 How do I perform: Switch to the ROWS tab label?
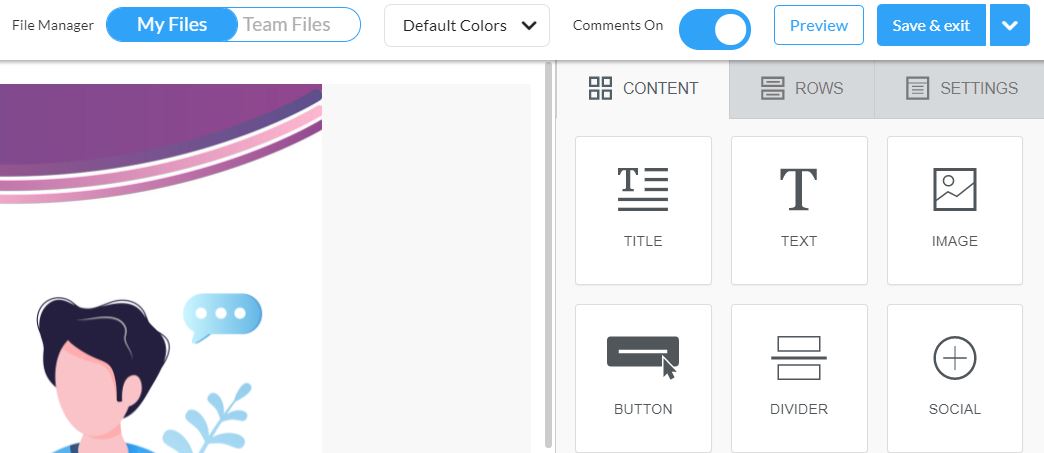[819, 88]
